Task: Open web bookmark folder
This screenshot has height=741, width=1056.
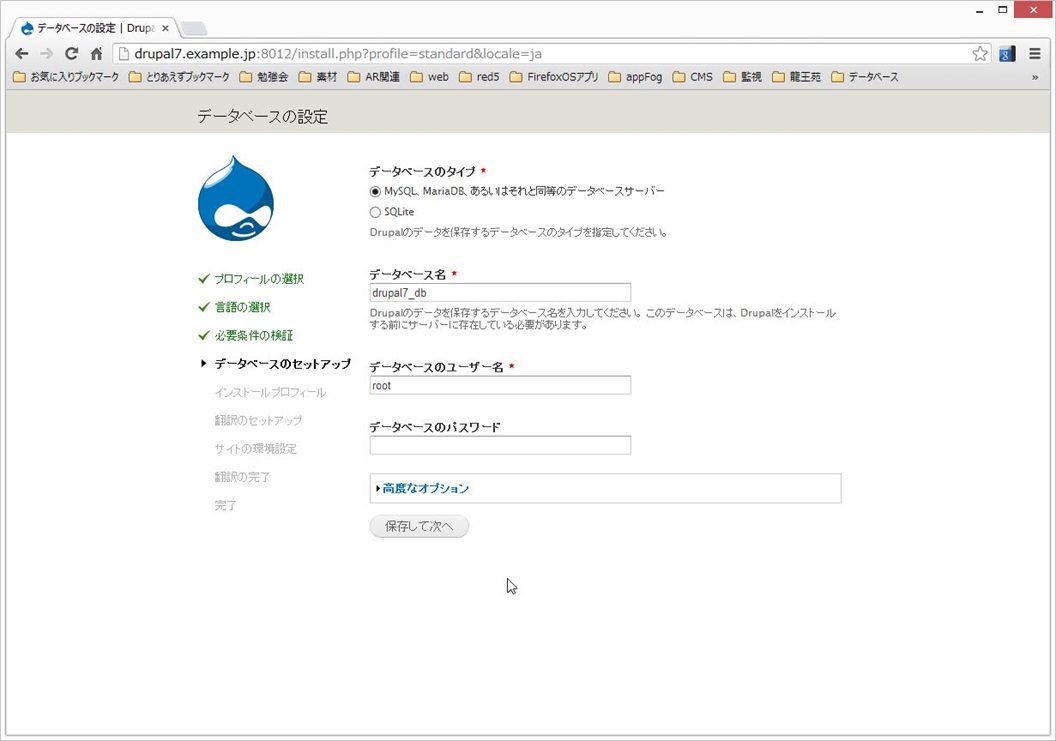Action: pos(430,77)
